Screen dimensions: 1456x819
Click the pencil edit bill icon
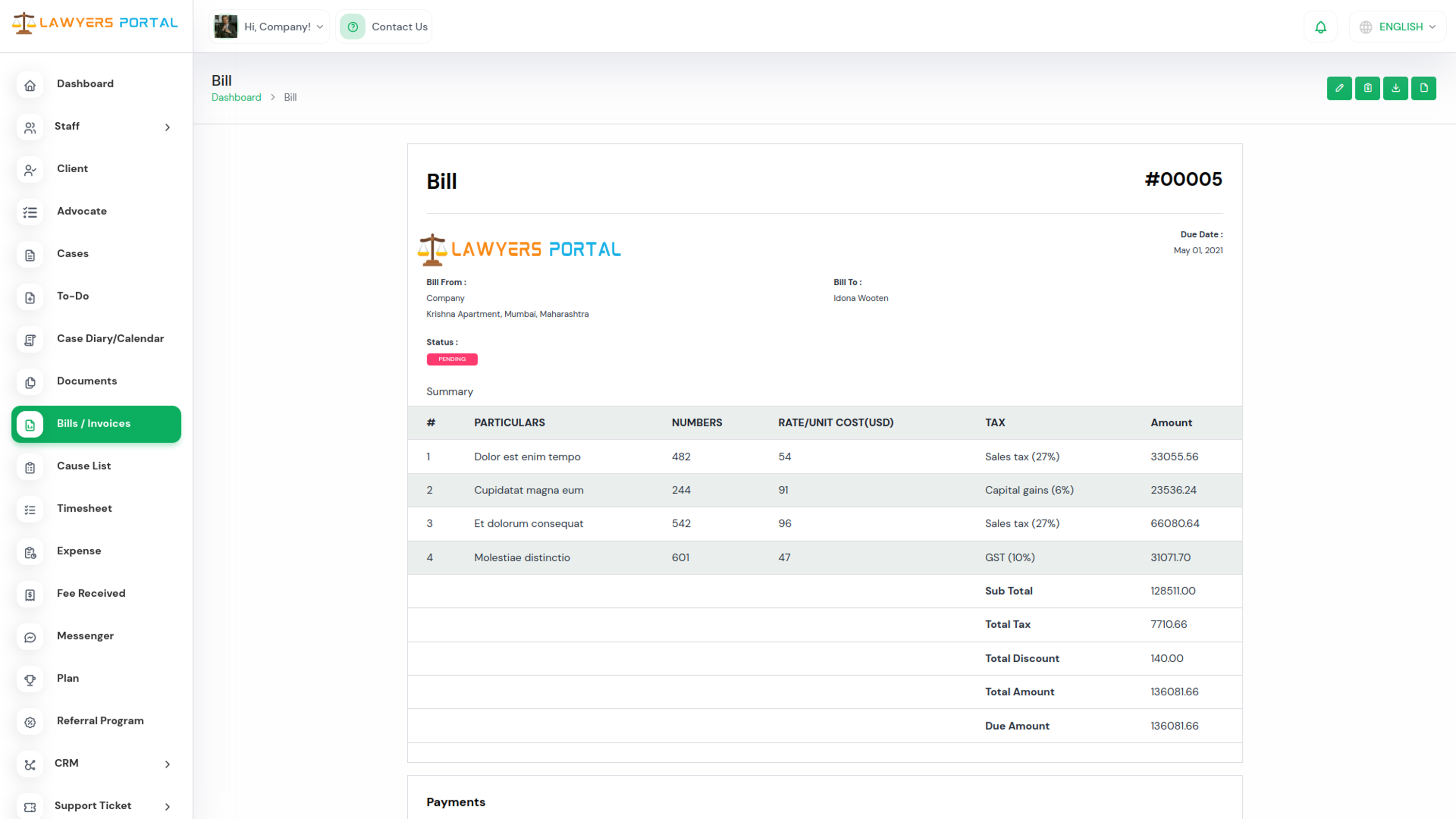pos(1339,88)
